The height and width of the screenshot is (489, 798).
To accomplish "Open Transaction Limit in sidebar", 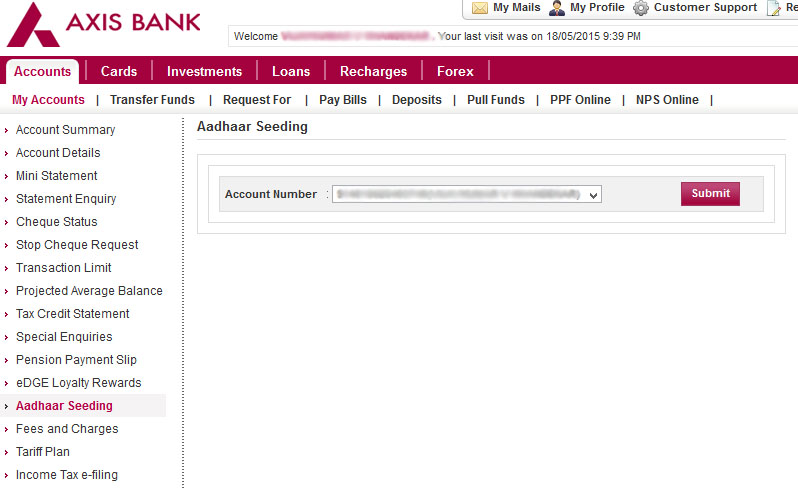I will click(64, 268).
